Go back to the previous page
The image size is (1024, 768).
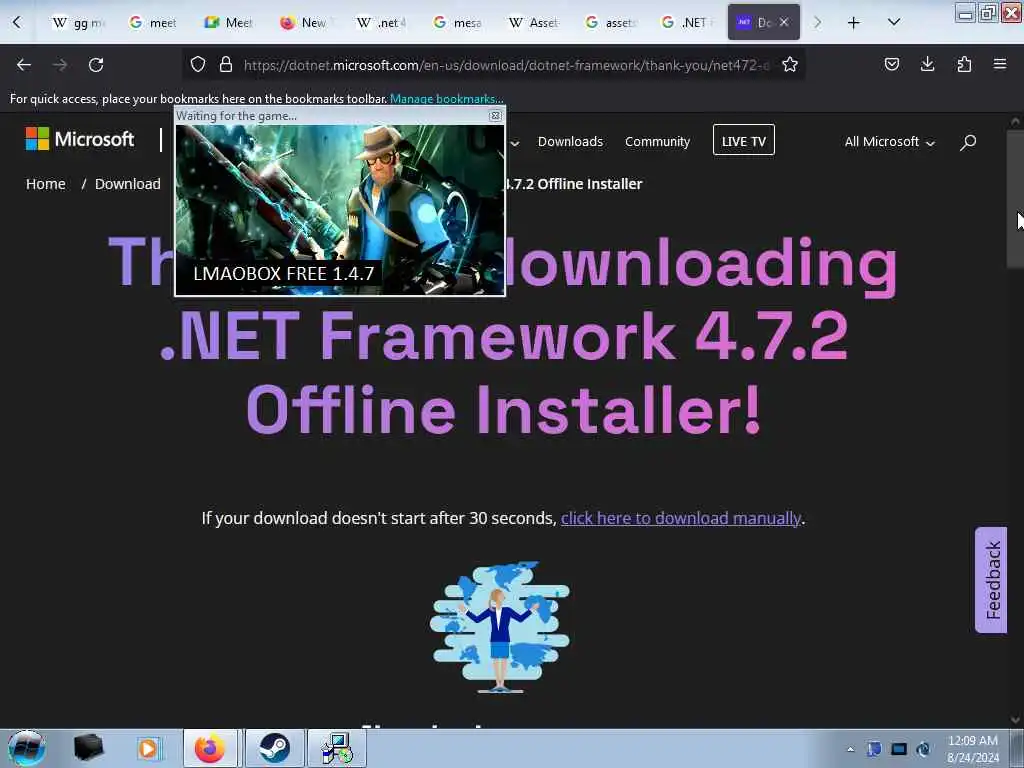pyautogui.click(x=24, y=65)
